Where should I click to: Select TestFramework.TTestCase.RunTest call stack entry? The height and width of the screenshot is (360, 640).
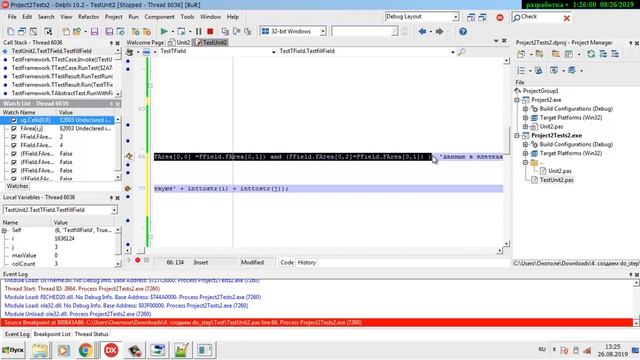62,68
